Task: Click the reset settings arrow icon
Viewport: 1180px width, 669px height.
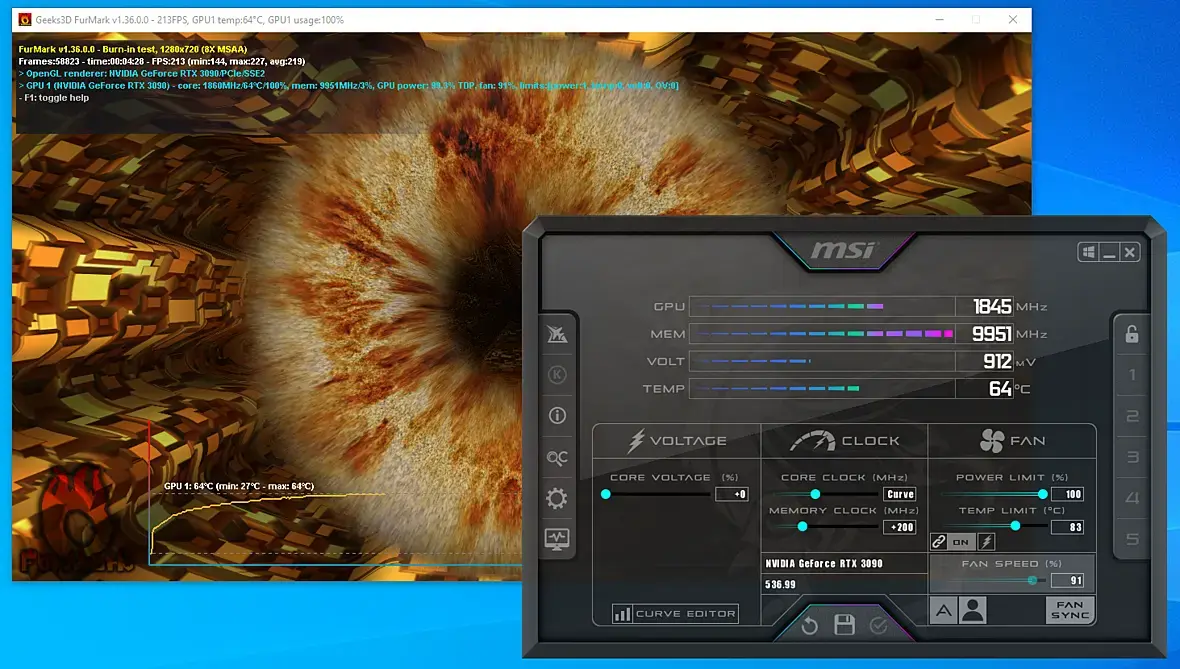Action: [x=810, y=625]
